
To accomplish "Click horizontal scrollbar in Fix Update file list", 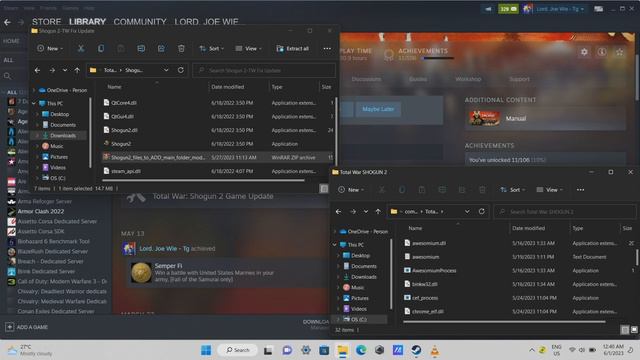I will click(x=203, y=180).
